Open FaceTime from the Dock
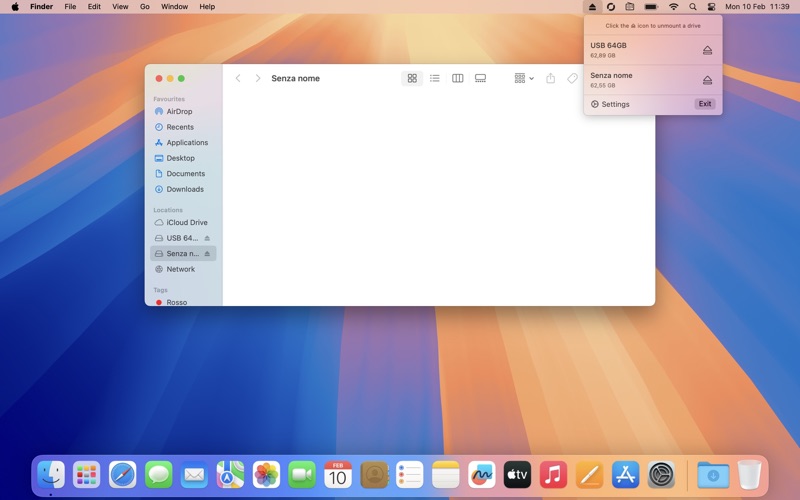Image resolution: width=800 pixels, height=500 pixels. pyautogui.click(x=302, y=474)
